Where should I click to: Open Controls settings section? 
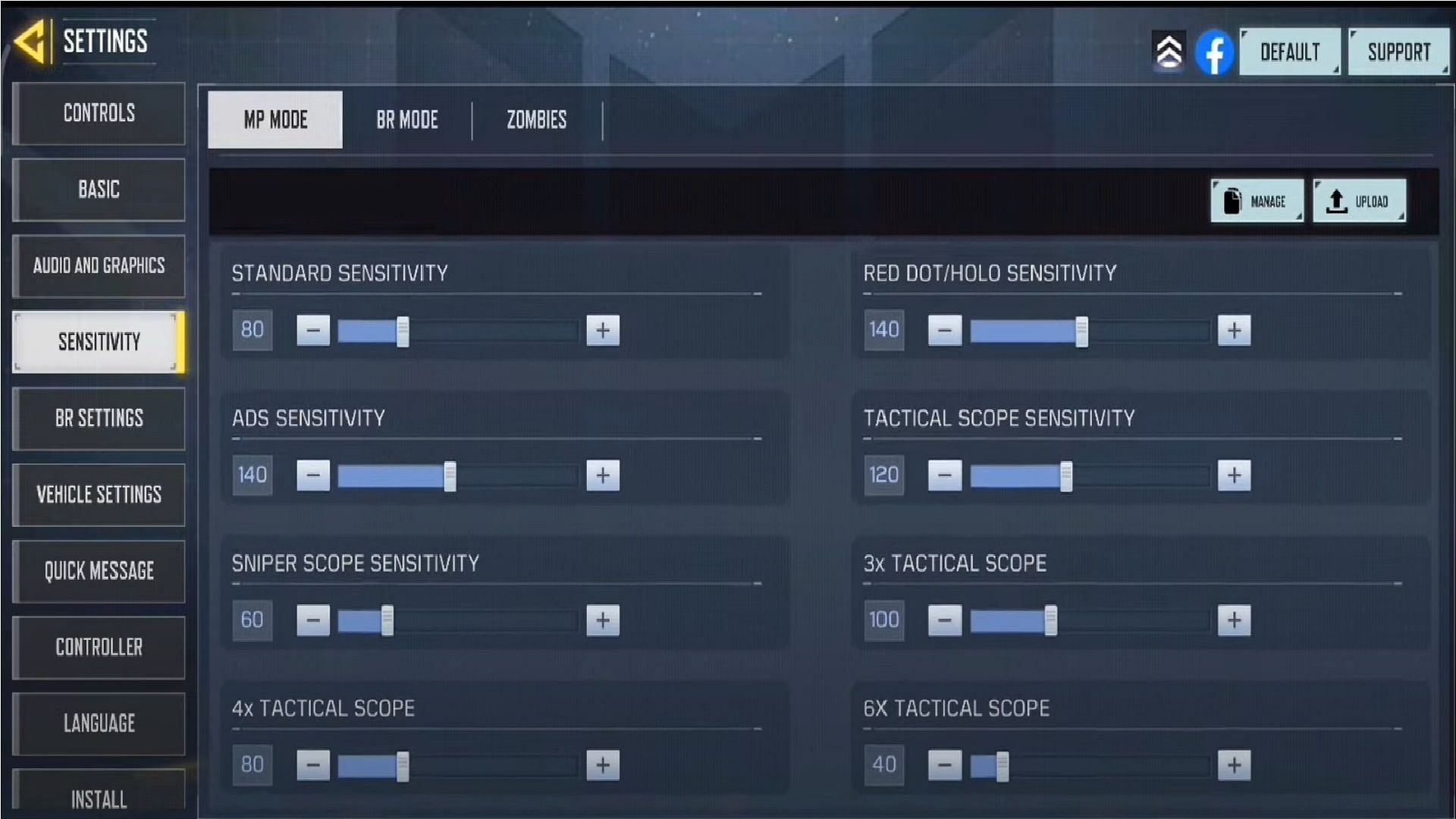click(x=98, y=113)
